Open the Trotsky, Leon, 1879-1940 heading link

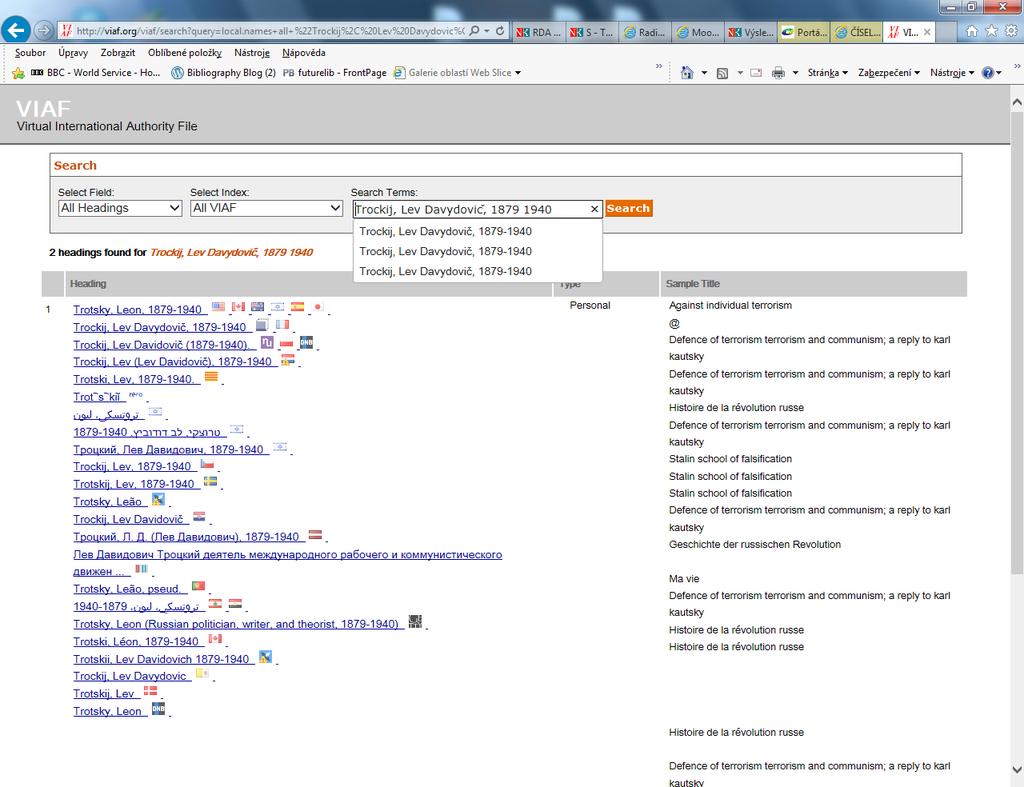pyautogui.click(x=138, y=310)
